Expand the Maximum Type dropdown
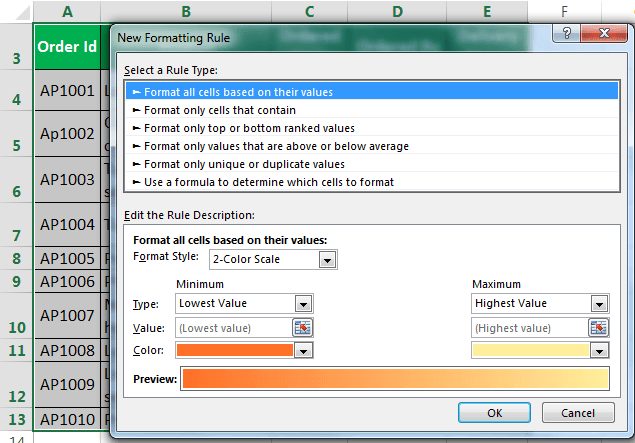Screen dimensions: 635x443 click(599, 303)
